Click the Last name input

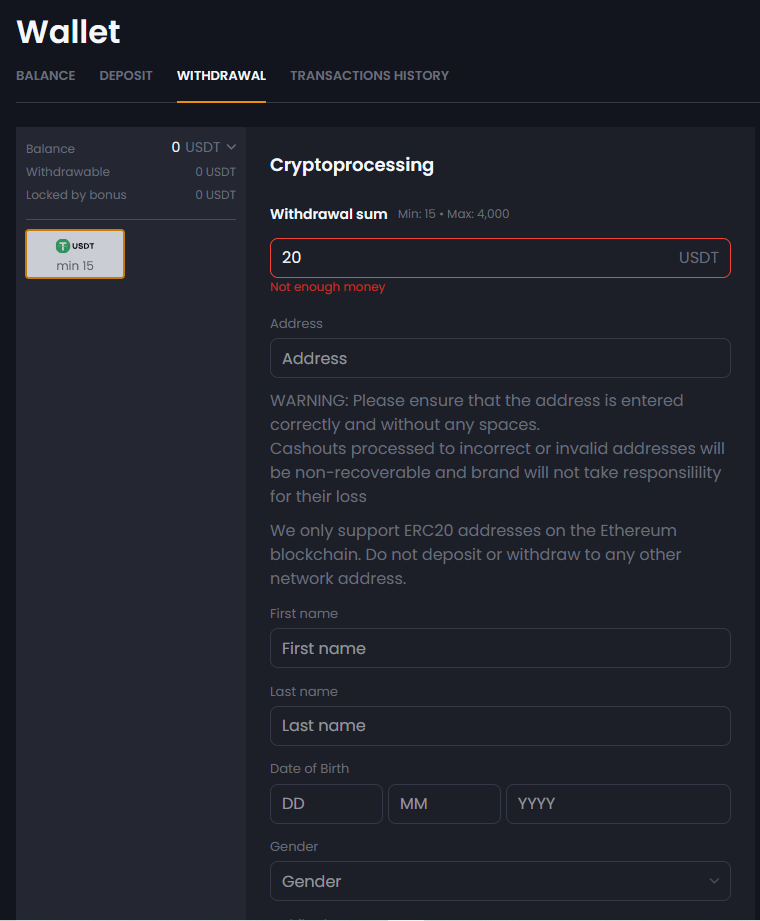click(500, 726)
